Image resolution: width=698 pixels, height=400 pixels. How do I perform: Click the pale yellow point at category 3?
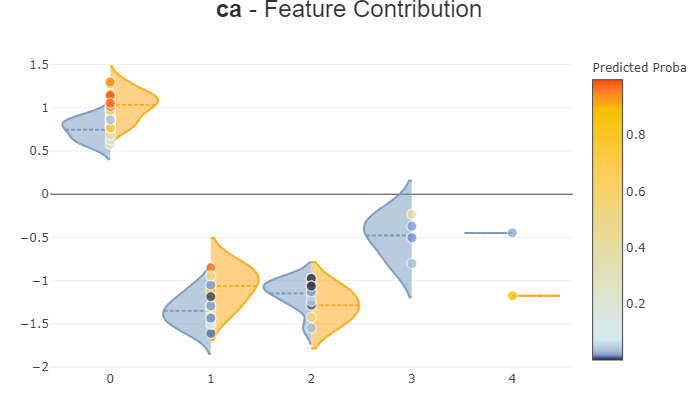click(411, 214)
